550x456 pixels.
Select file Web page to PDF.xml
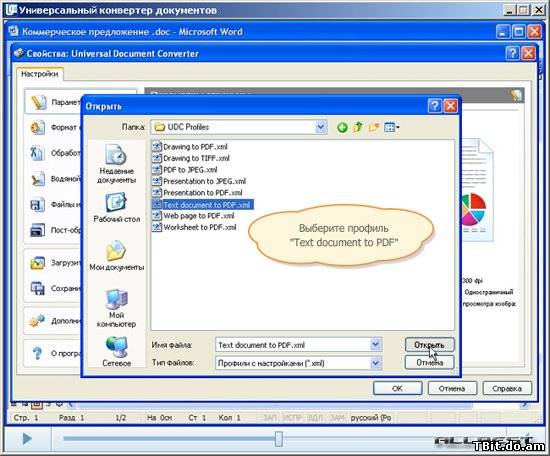[x=193, y=216]
